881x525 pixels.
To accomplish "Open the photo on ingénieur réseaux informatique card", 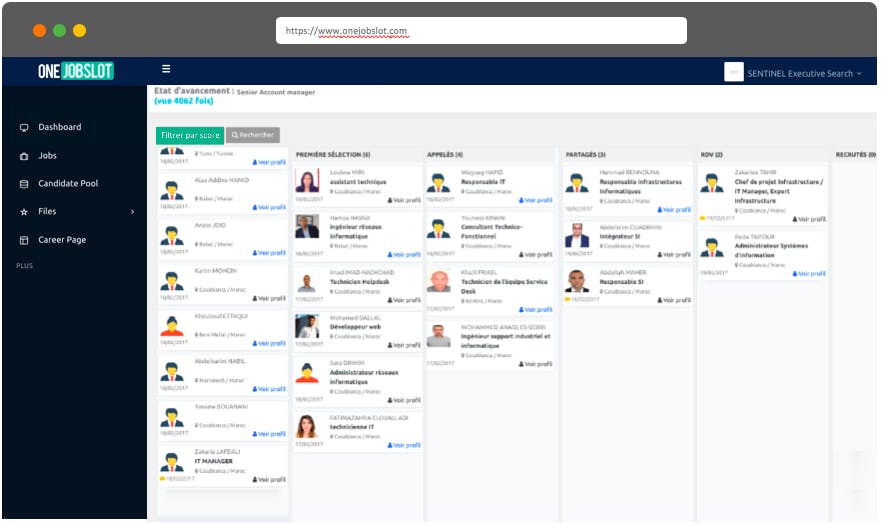I will 307,227.
